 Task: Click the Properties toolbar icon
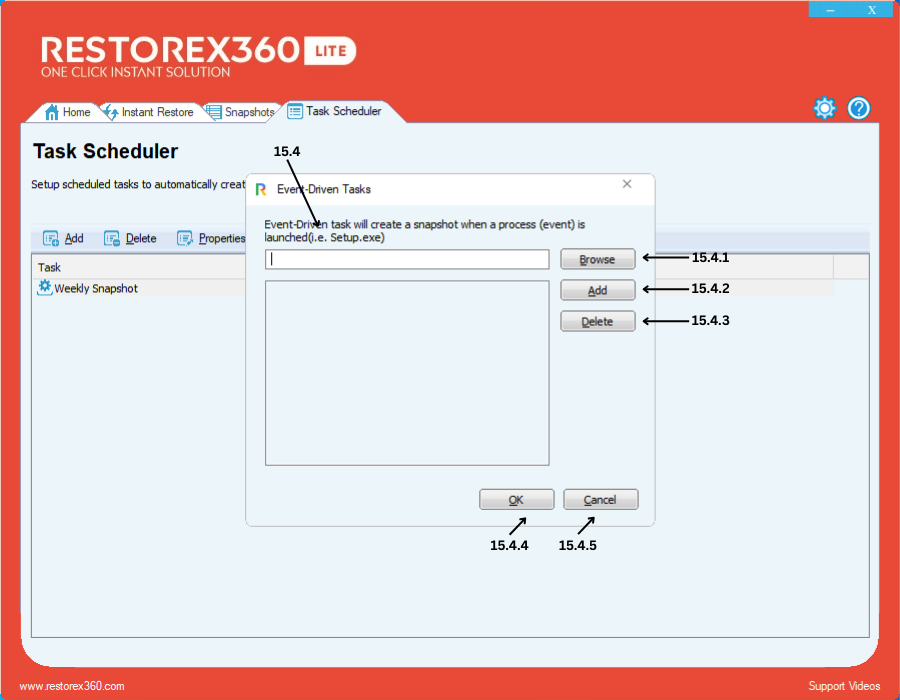click(185, 239)
